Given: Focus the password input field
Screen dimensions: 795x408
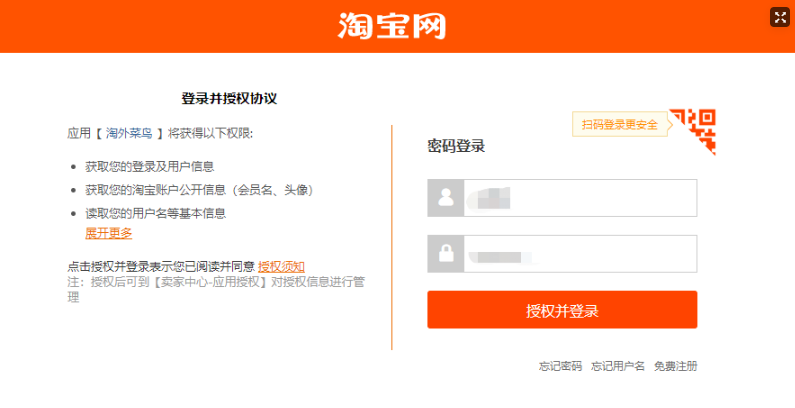Looking at the screenshot, I should pos(580,253).
